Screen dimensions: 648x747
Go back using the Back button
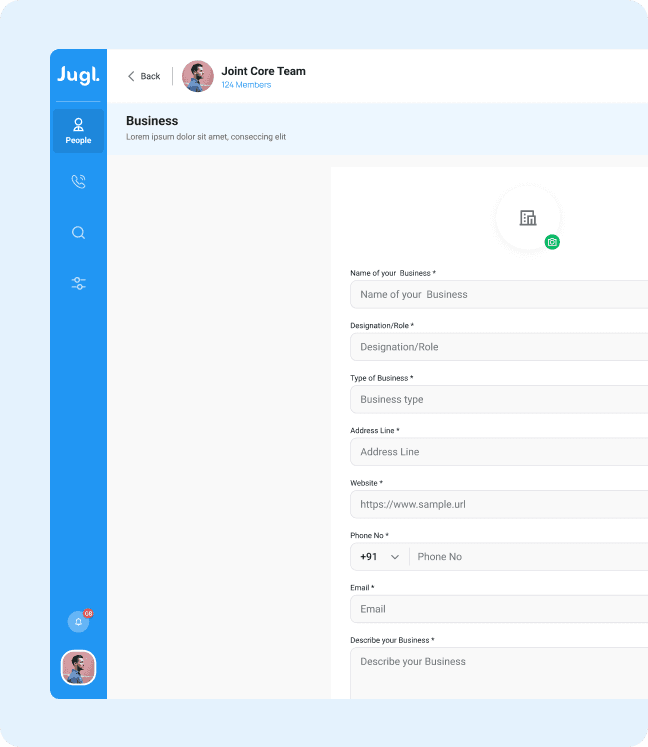[144, 76]
